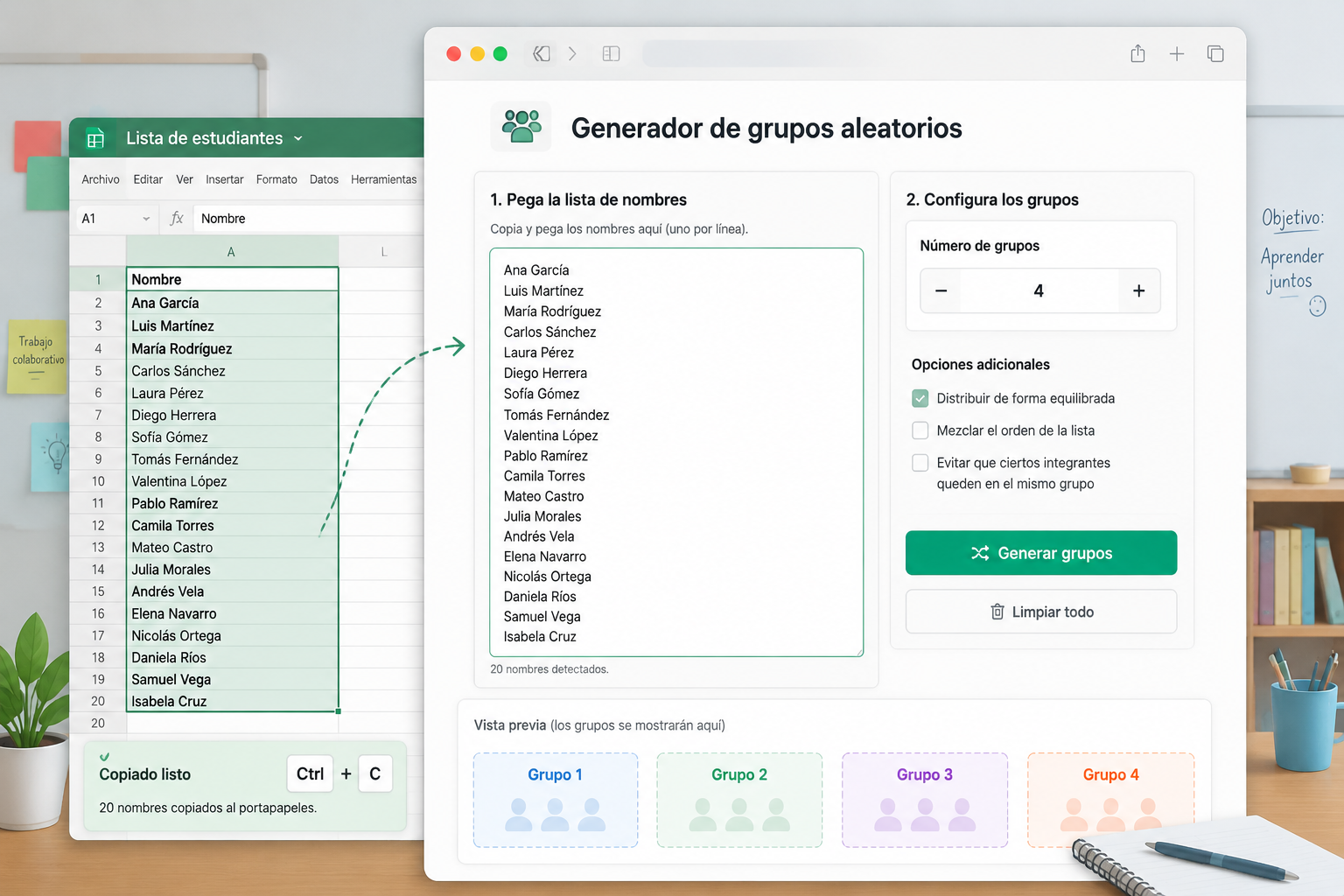This screenshot has height=896, width=1344.
Task: Select spreadsheet cell Andrés Vela
Action: [x=232, y=591]
